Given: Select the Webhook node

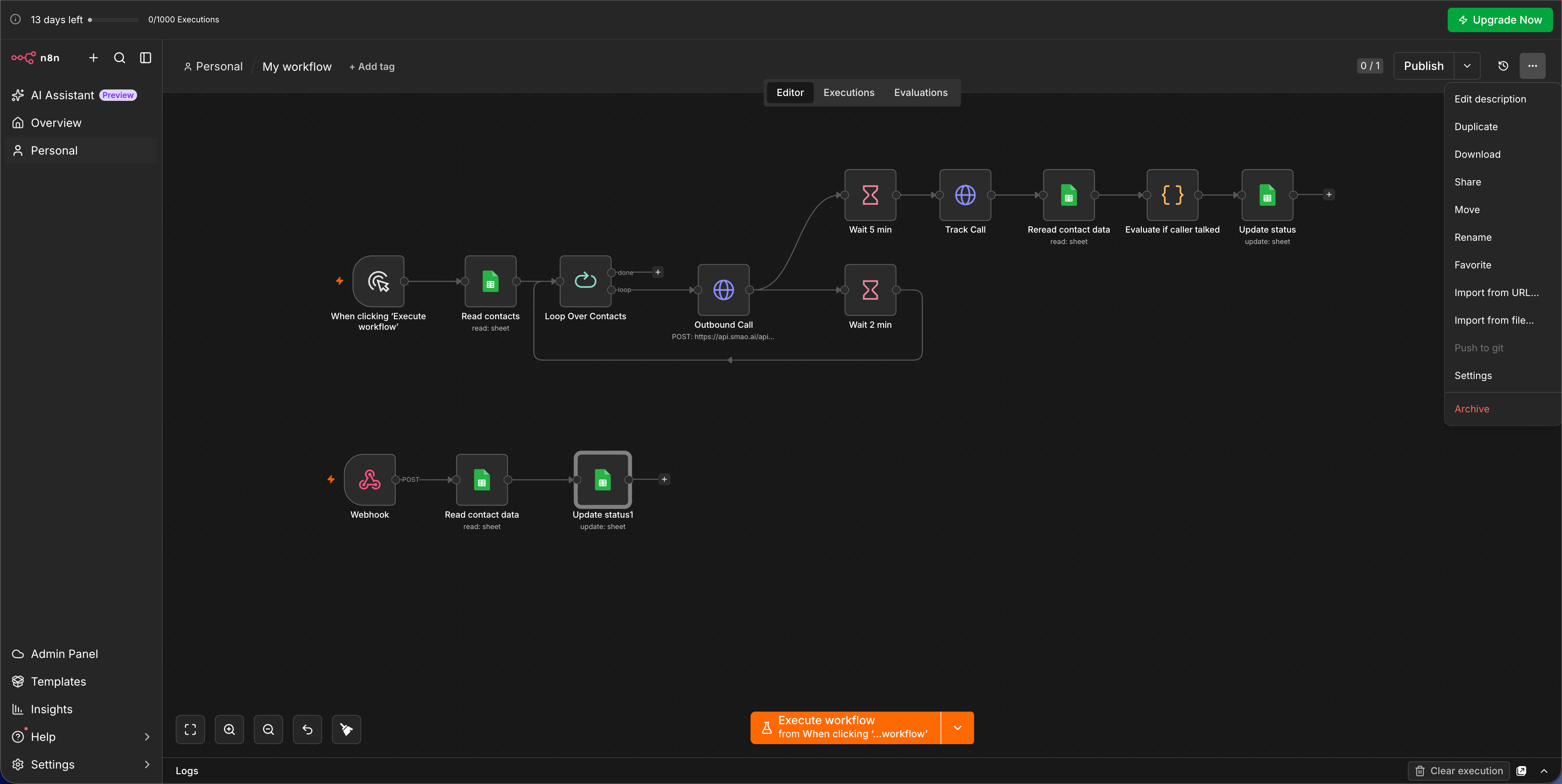Looking at the screenshot, I should (x=370, y=479).
